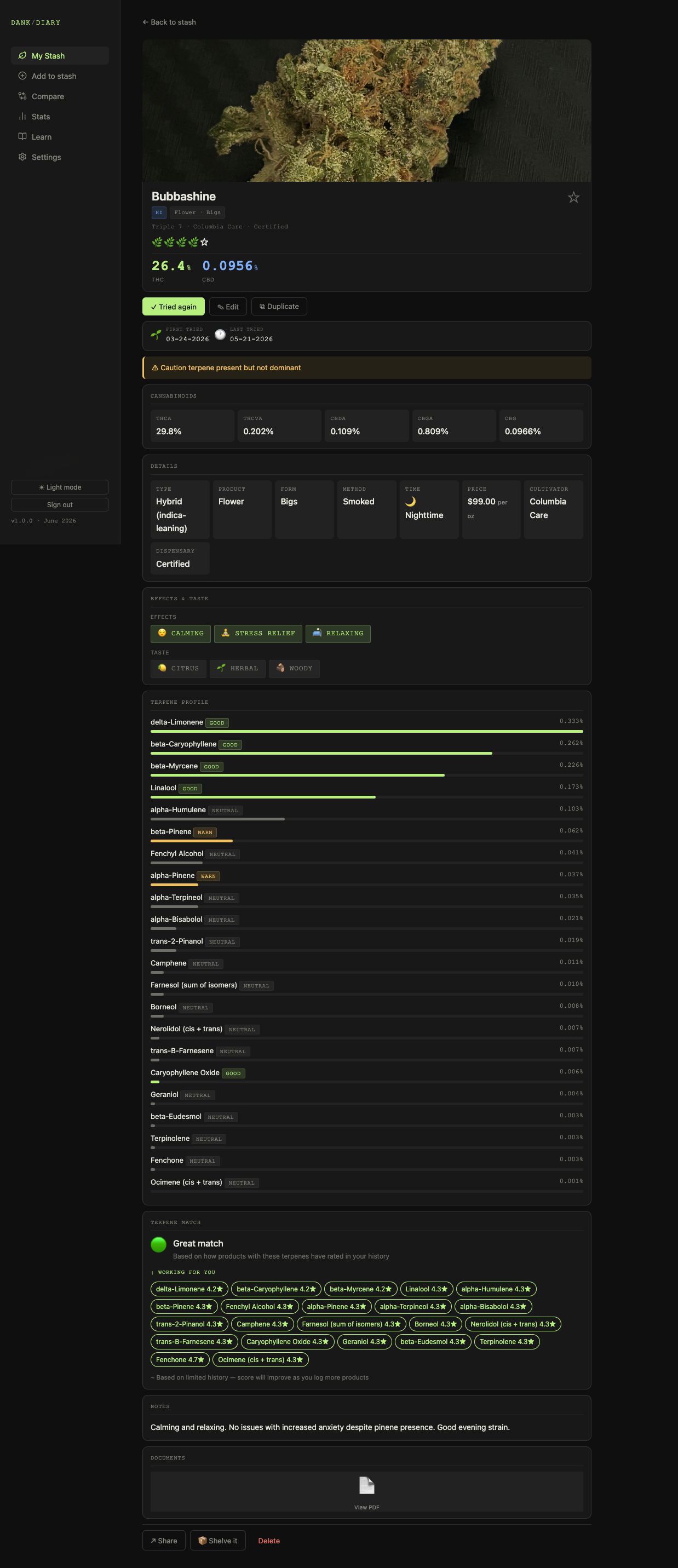Click the $99.00 price value
Image resolution: width=678 pixels, height=1568 pixels.
[481, 502]
